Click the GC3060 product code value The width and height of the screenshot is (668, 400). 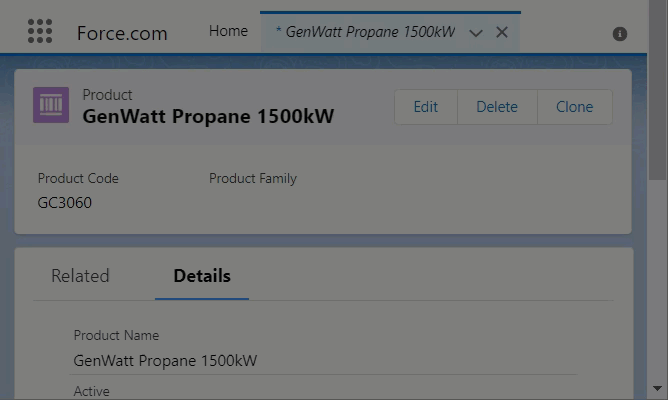tap(65, 202)
